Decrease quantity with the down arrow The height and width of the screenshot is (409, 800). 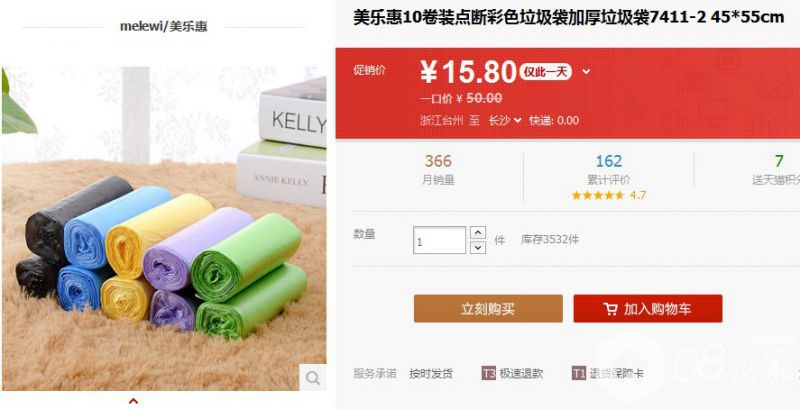478,247
